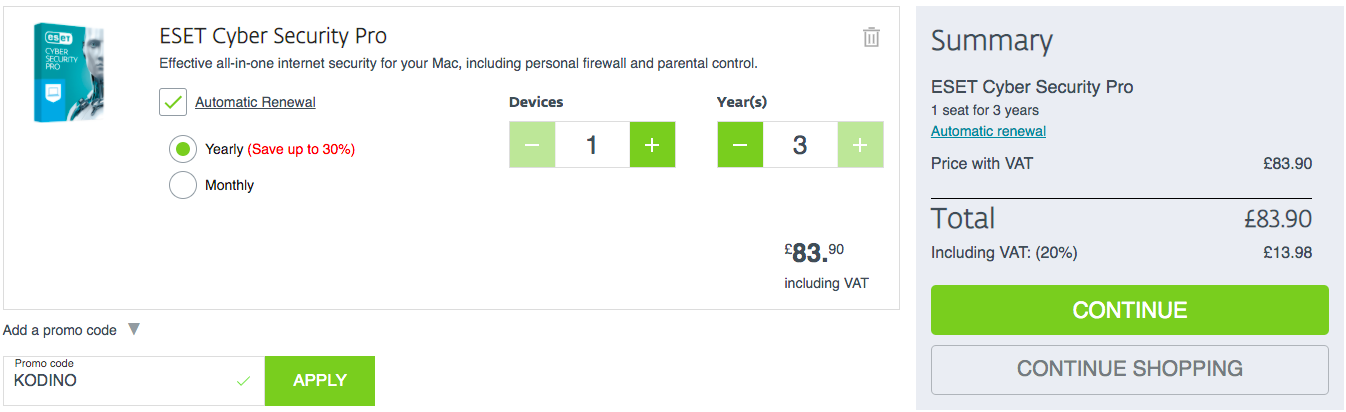Decrease devices with the minus button

pos(532,145)
